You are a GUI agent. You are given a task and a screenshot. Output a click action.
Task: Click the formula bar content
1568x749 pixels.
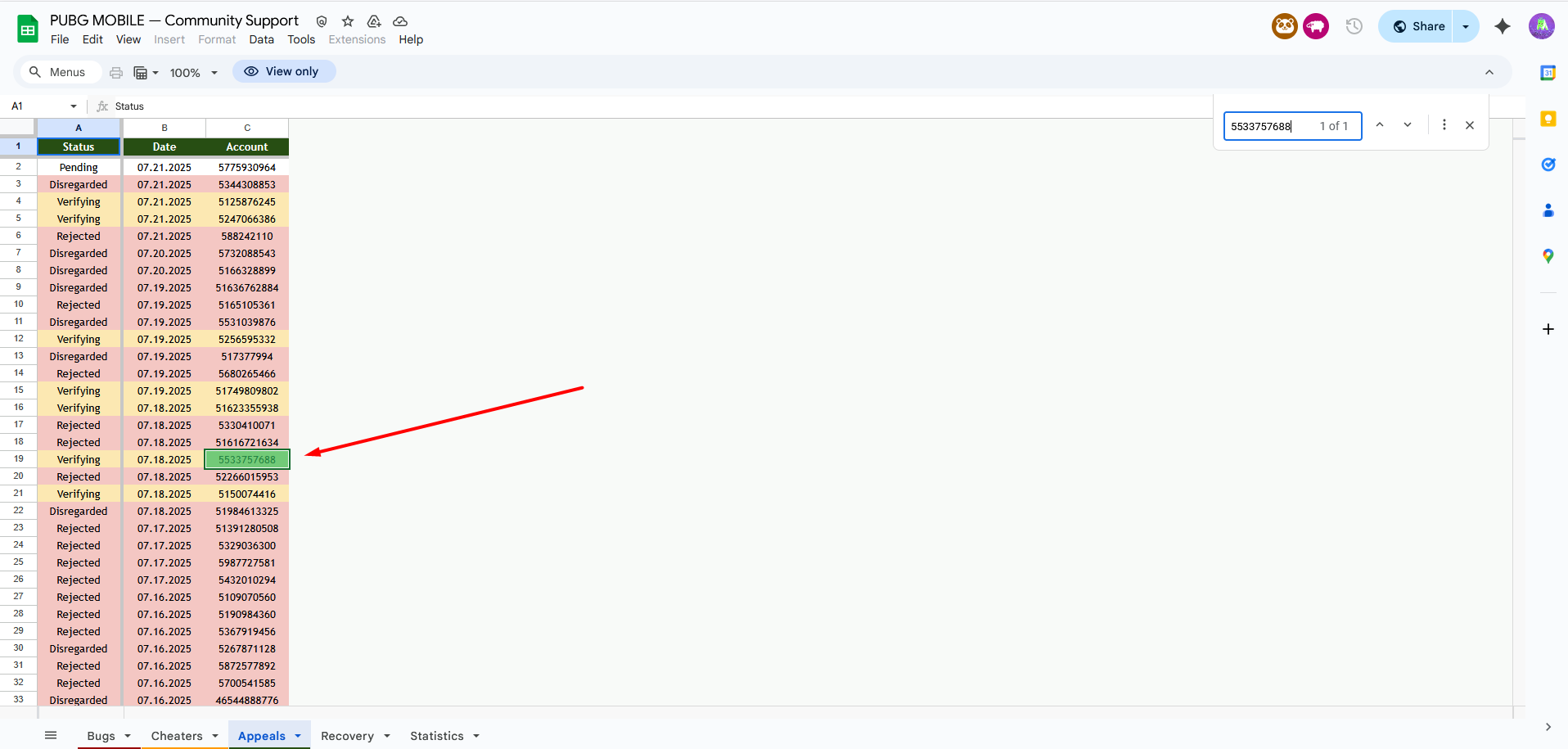pos(129,106)
